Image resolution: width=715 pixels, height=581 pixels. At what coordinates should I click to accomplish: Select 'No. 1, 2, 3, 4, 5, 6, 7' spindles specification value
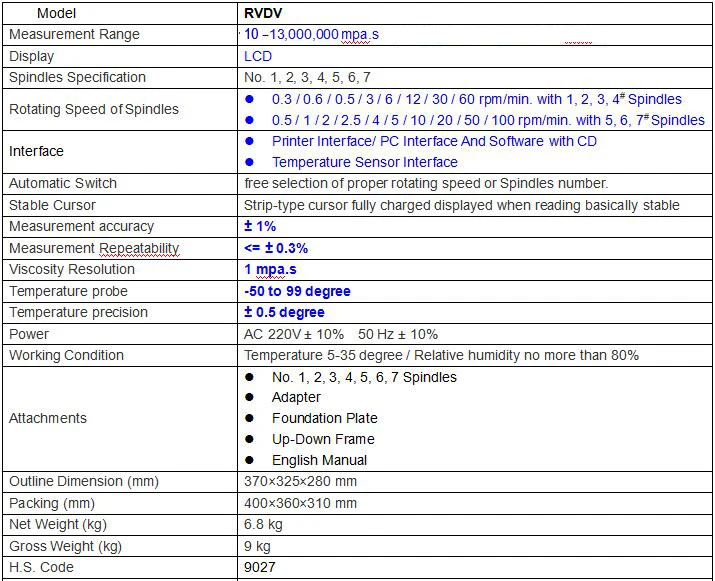click(307, 77)
